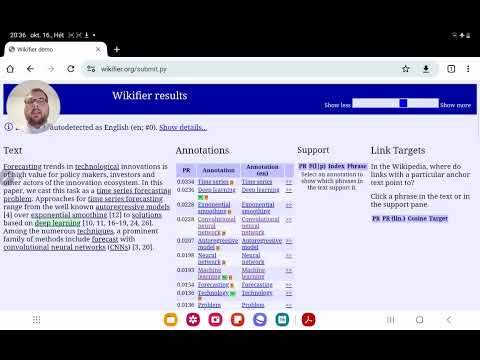This screenshot has width=480, height=360.
Task: Click the PR column header in Annotations
Action: [186, 170]
